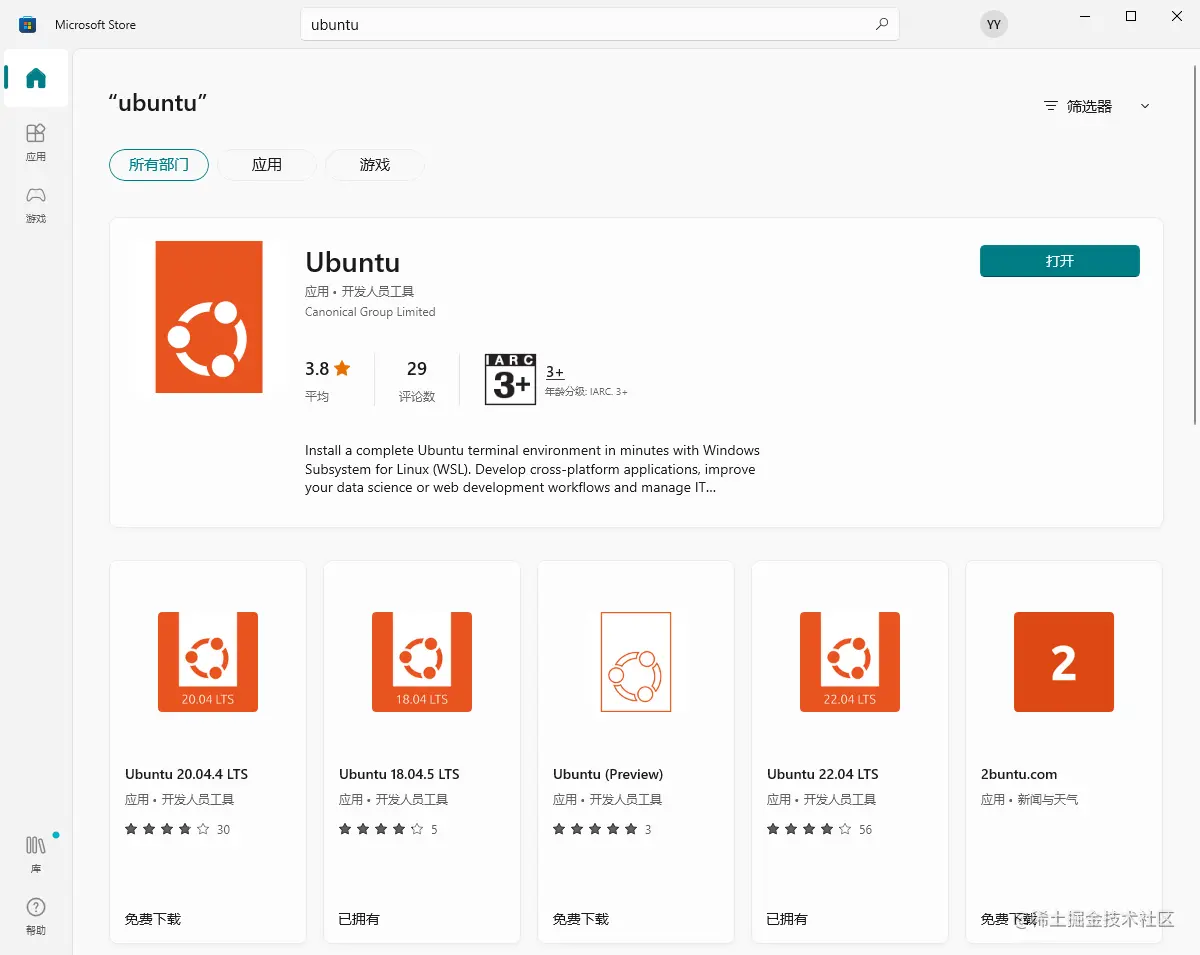Click the 打开 button for Ubuntu
The height and width of the screenshot is (955, 1200).
[x=1060, y=261]
